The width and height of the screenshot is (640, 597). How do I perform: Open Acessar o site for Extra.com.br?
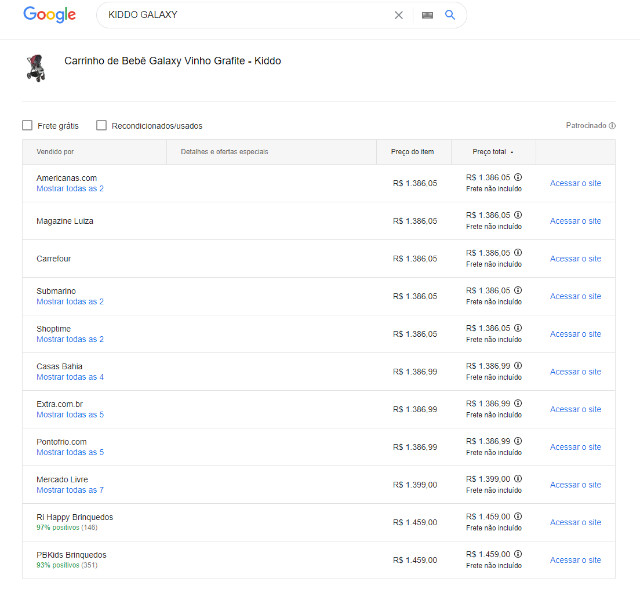point(576,409)
